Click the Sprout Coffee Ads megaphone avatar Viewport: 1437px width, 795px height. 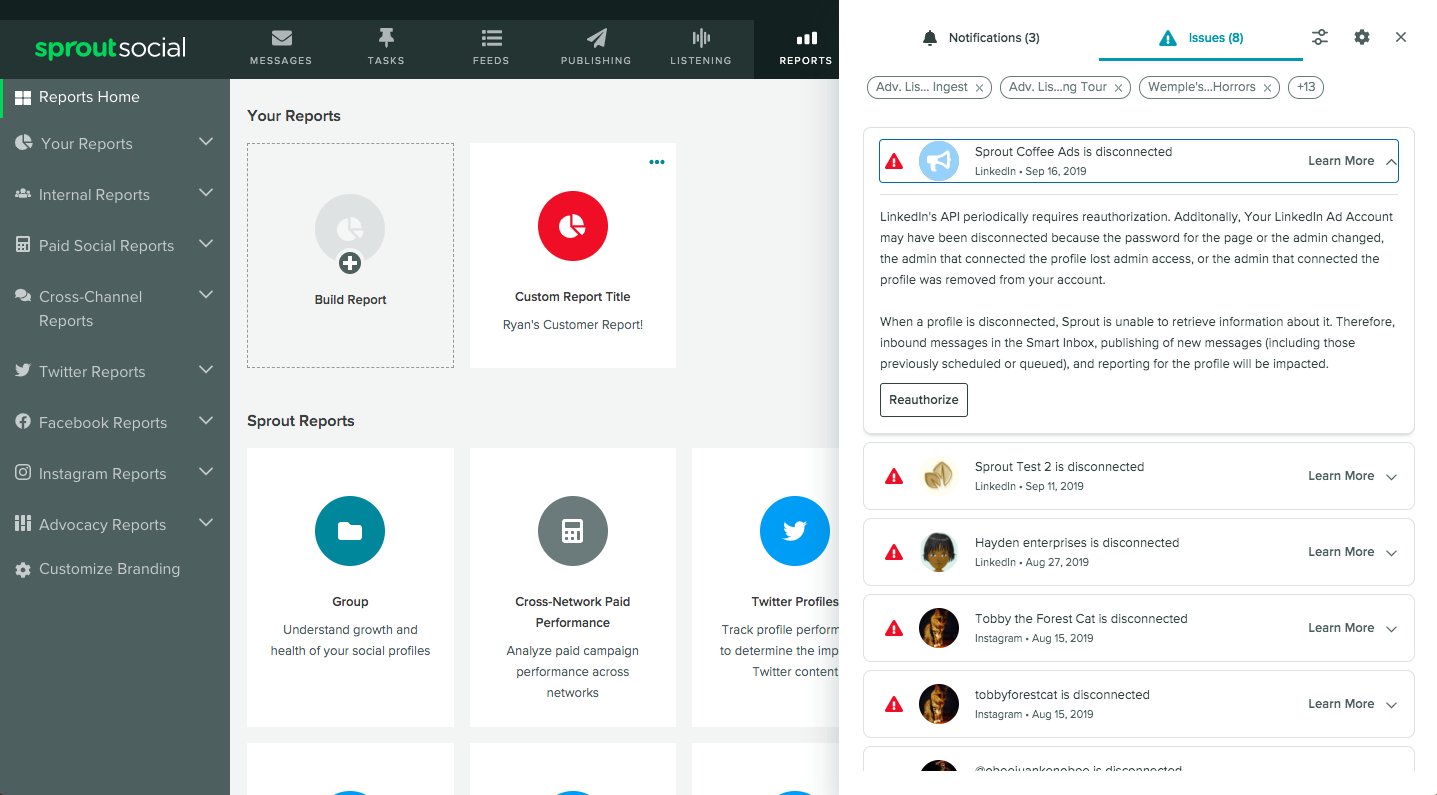[x=939, y=161]
